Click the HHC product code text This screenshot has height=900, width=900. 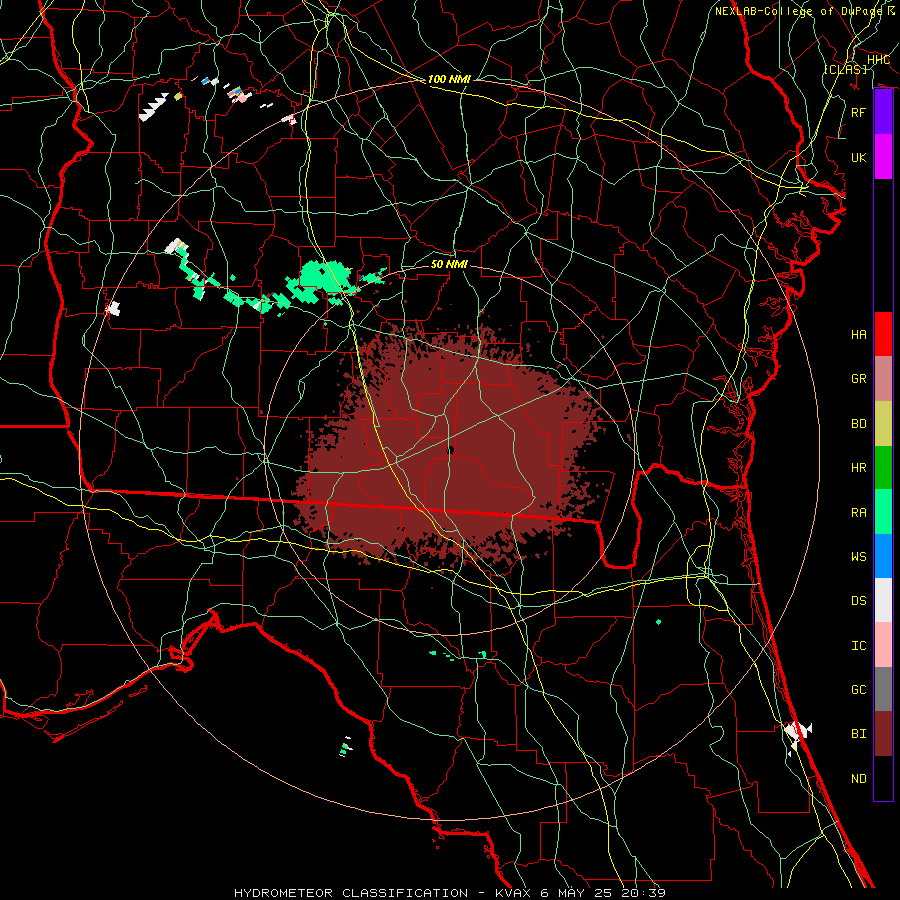click(878, 60)
